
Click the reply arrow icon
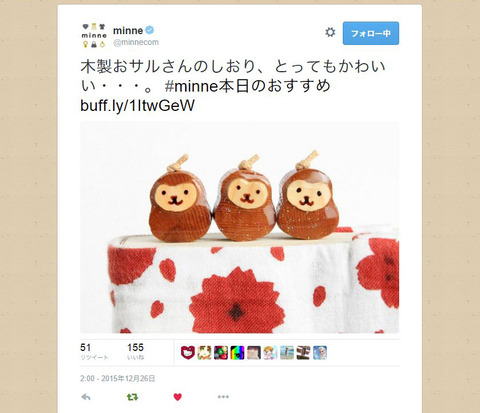coord(86,397)
